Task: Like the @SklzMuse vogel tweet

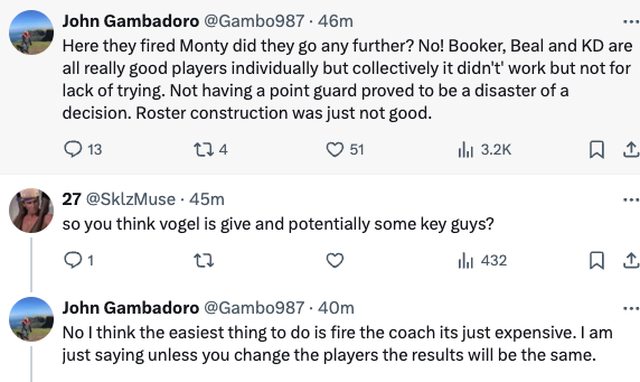Action: 335,260
